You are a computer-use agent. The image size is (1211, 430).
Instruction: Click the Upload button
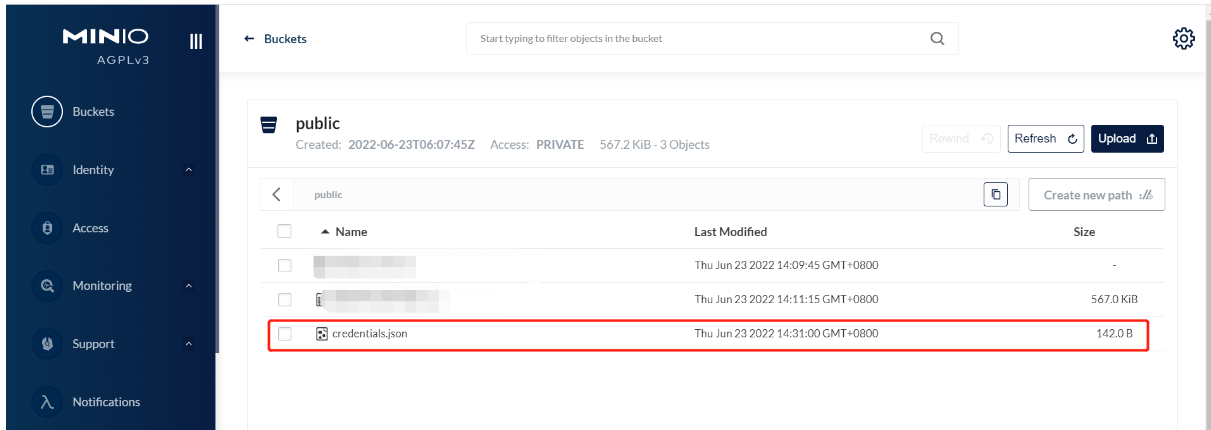tap(1127, 139)
